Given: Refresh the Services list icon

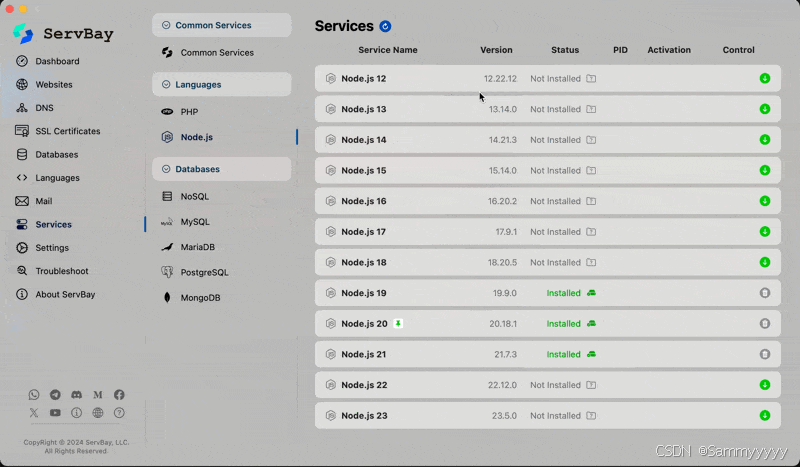Looking at the screenshot, I should (x=385, y=26).
